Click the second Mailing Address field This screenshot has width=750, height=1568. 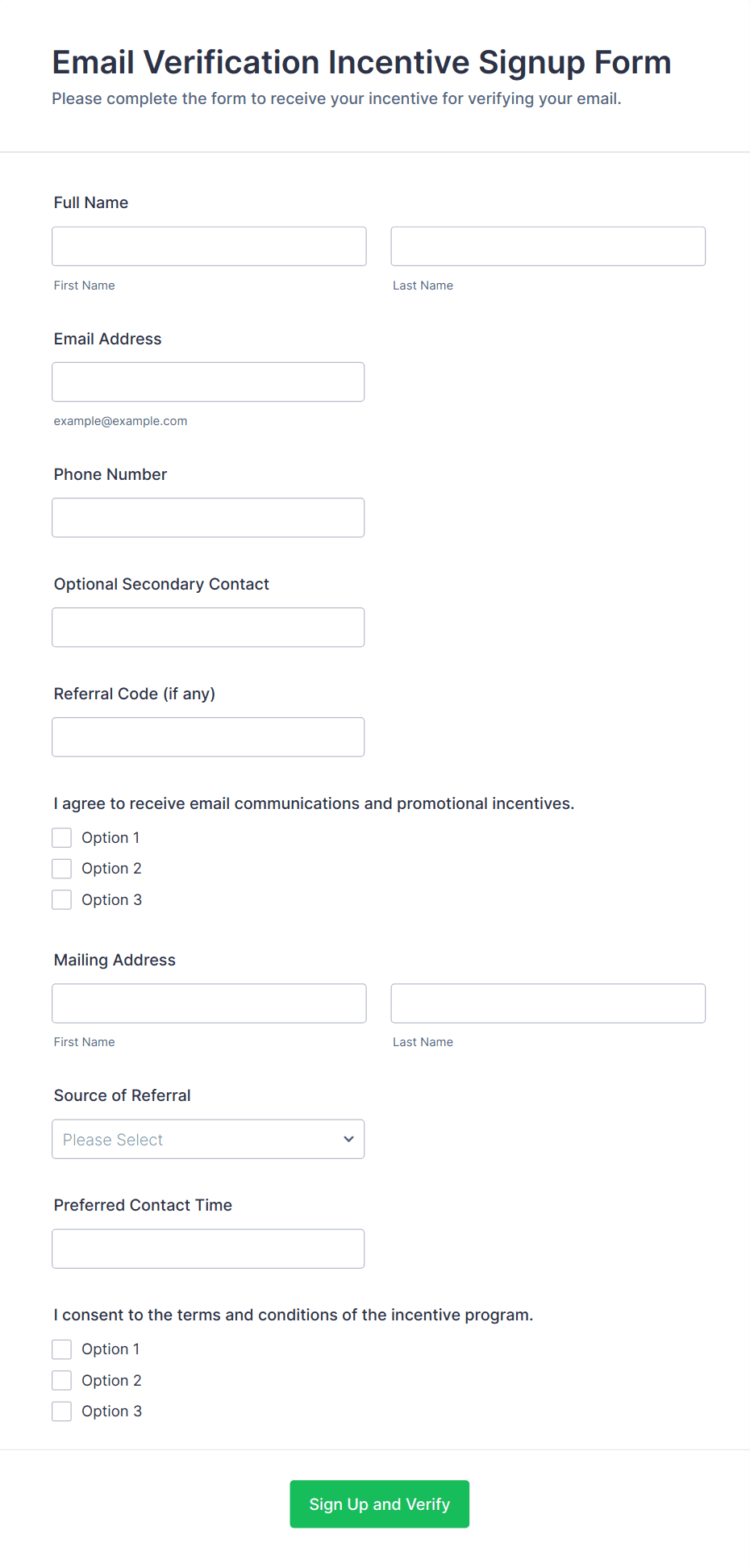pyautogui.click(x=548, y=1003)
